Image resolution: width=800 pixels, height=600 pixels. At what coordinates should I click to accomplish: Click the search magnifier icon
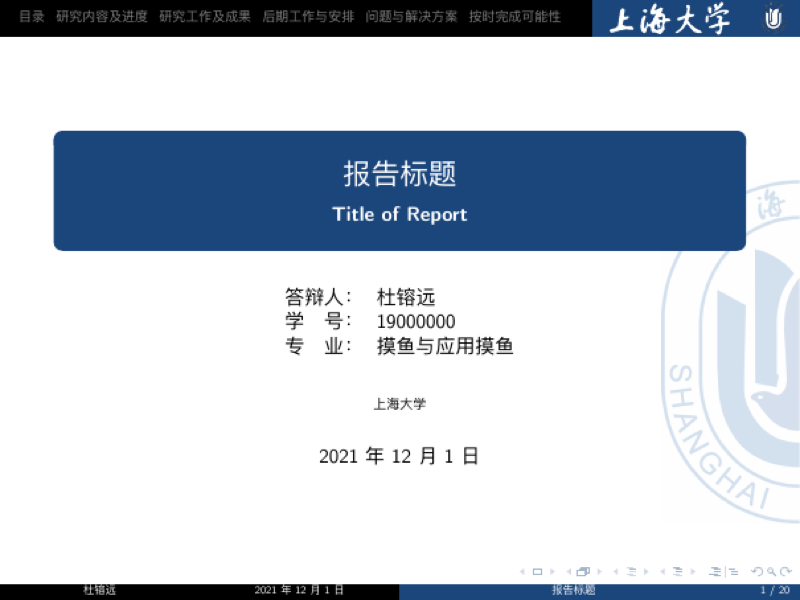tap(772, 572)
